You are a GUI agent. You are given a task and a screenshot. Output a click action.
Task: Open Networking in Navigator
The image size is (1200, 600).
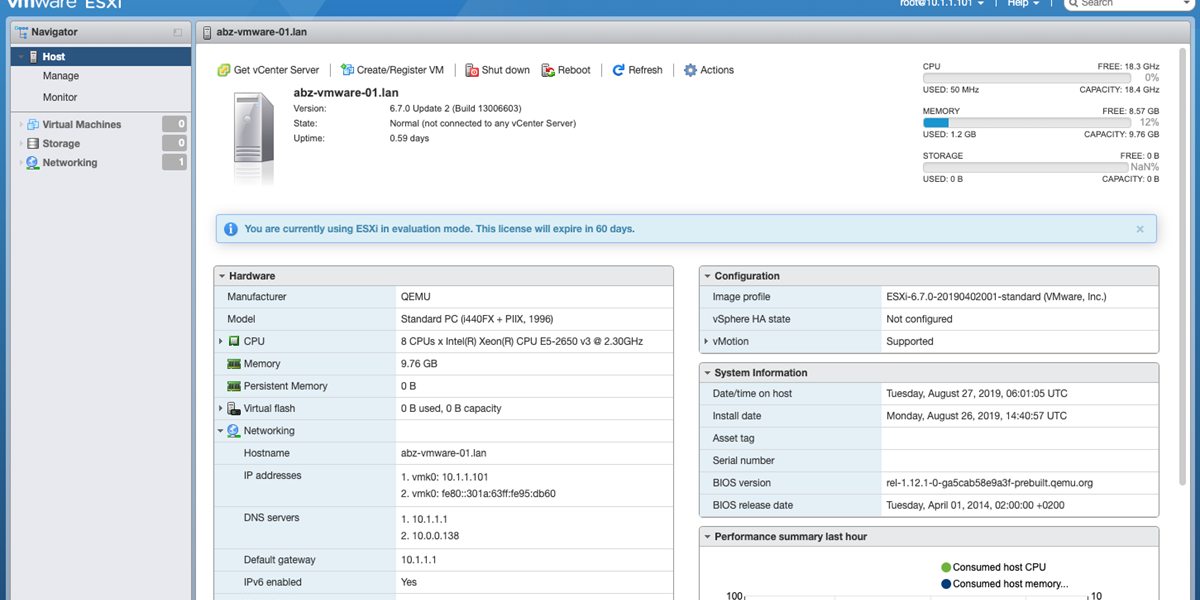tap(70, 162)
